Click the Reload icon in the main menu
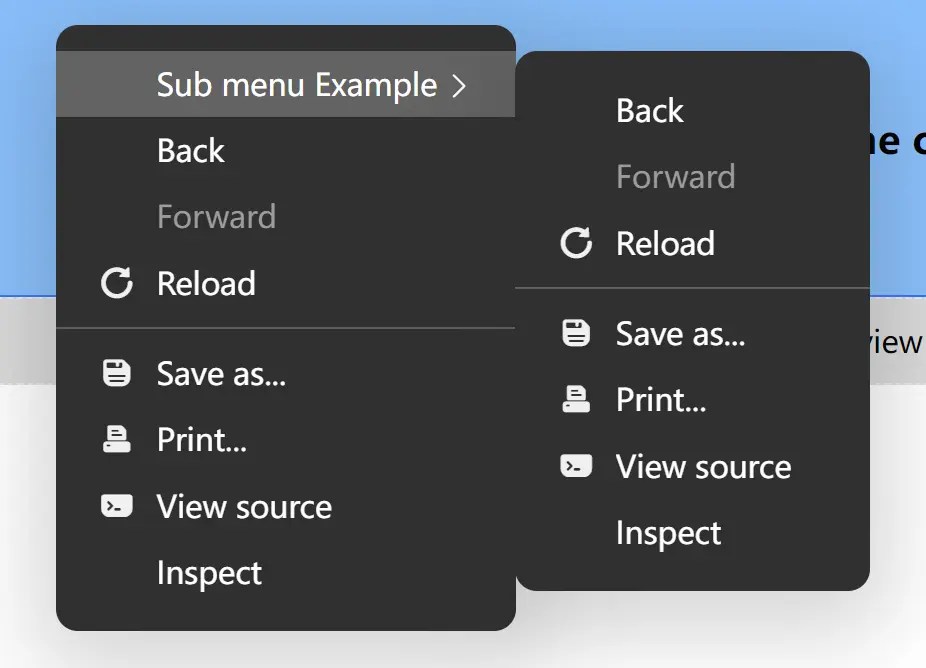Screen dimensions: 926x668 point(117,283)
